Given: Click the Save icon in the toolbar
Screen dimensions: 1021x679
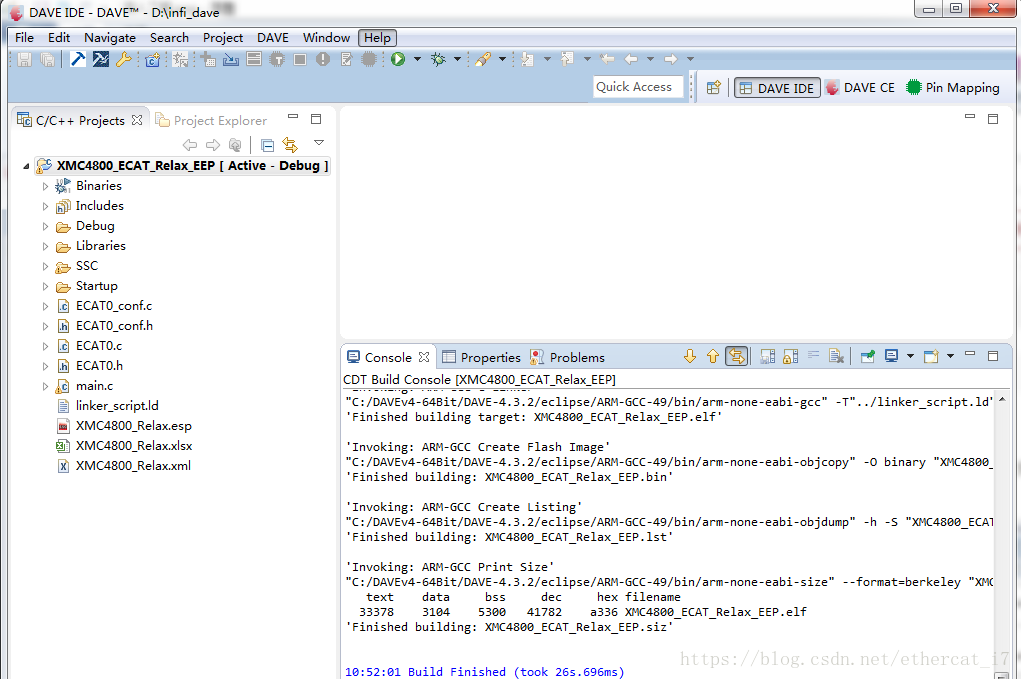Looking at the screenshot, I should tap(25, 60).
